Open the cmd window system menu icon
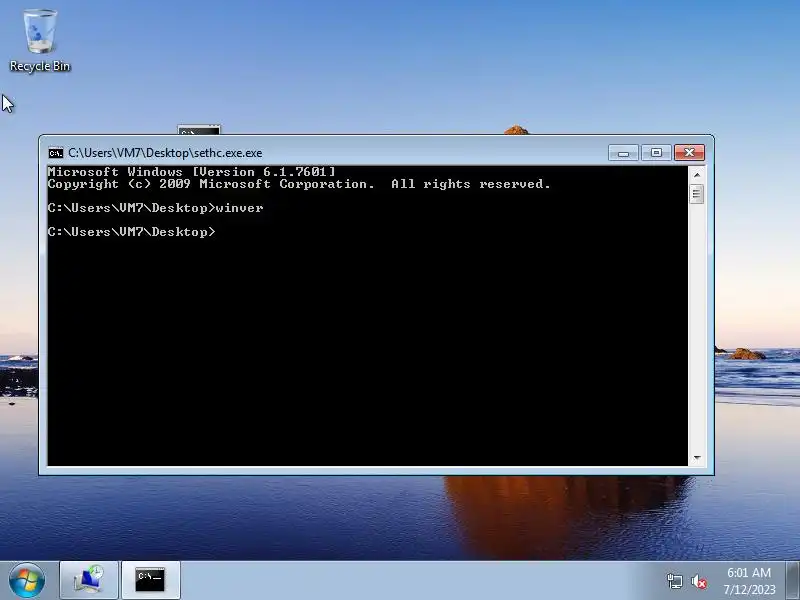Image resolution: width=800 pixels, height=600 pixels. [x=56, y=153]
